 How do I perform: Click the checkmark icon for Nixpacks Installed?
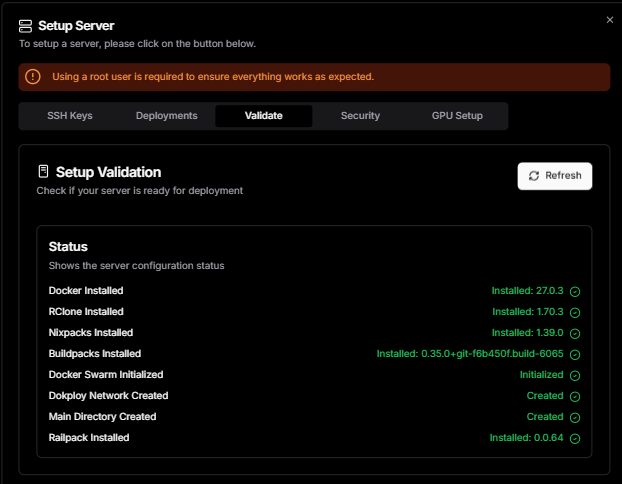point(575,333)
